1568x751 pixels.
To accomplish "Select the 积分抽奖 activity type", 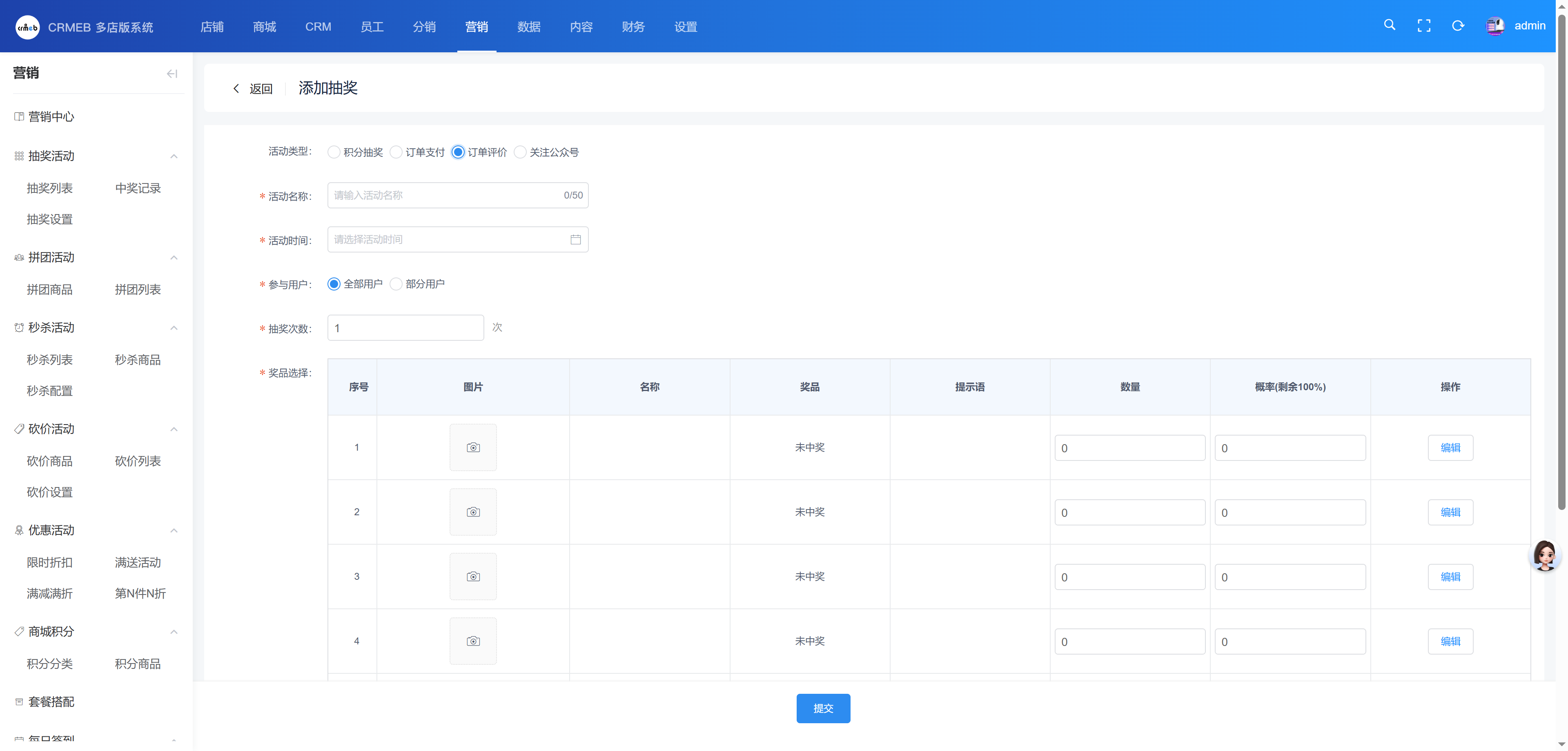I will pyautogui.click(x=334, y=152).
